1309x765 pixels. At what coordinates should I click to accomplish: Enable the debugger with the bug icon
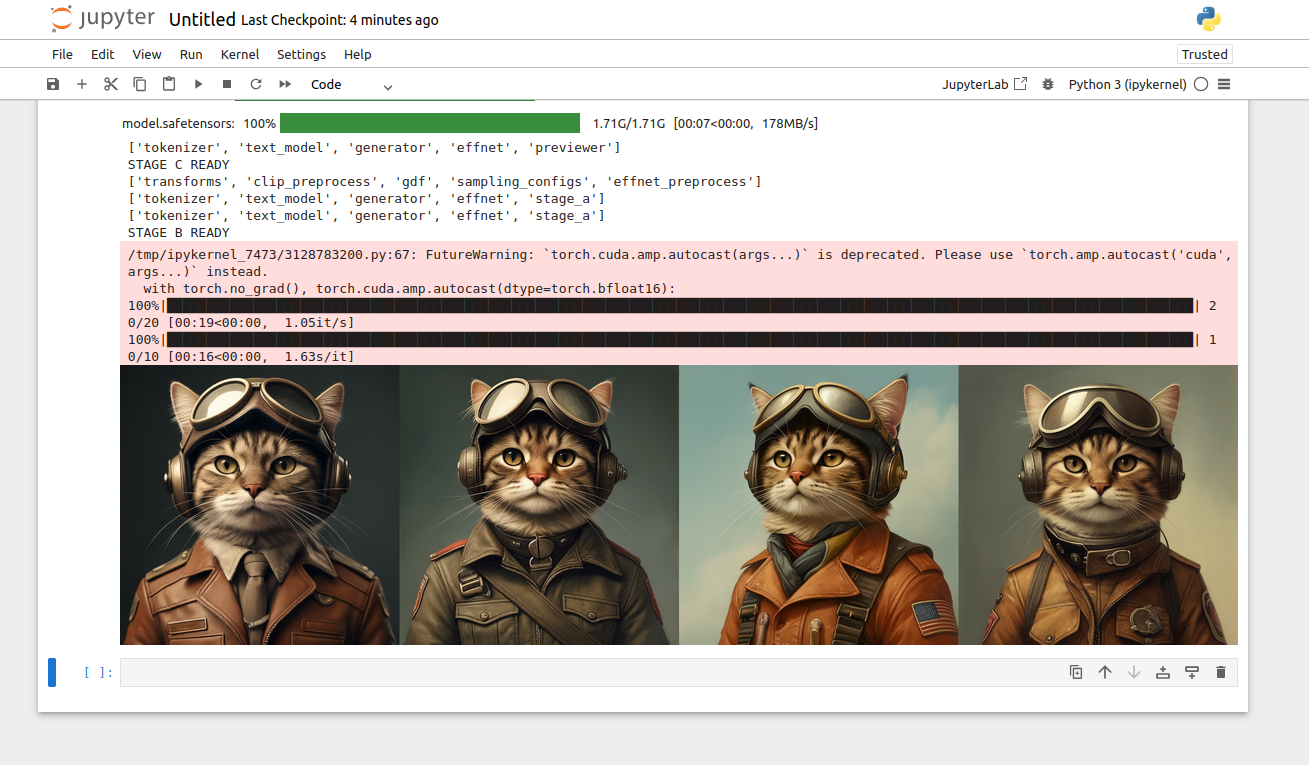pos(1048,85)
